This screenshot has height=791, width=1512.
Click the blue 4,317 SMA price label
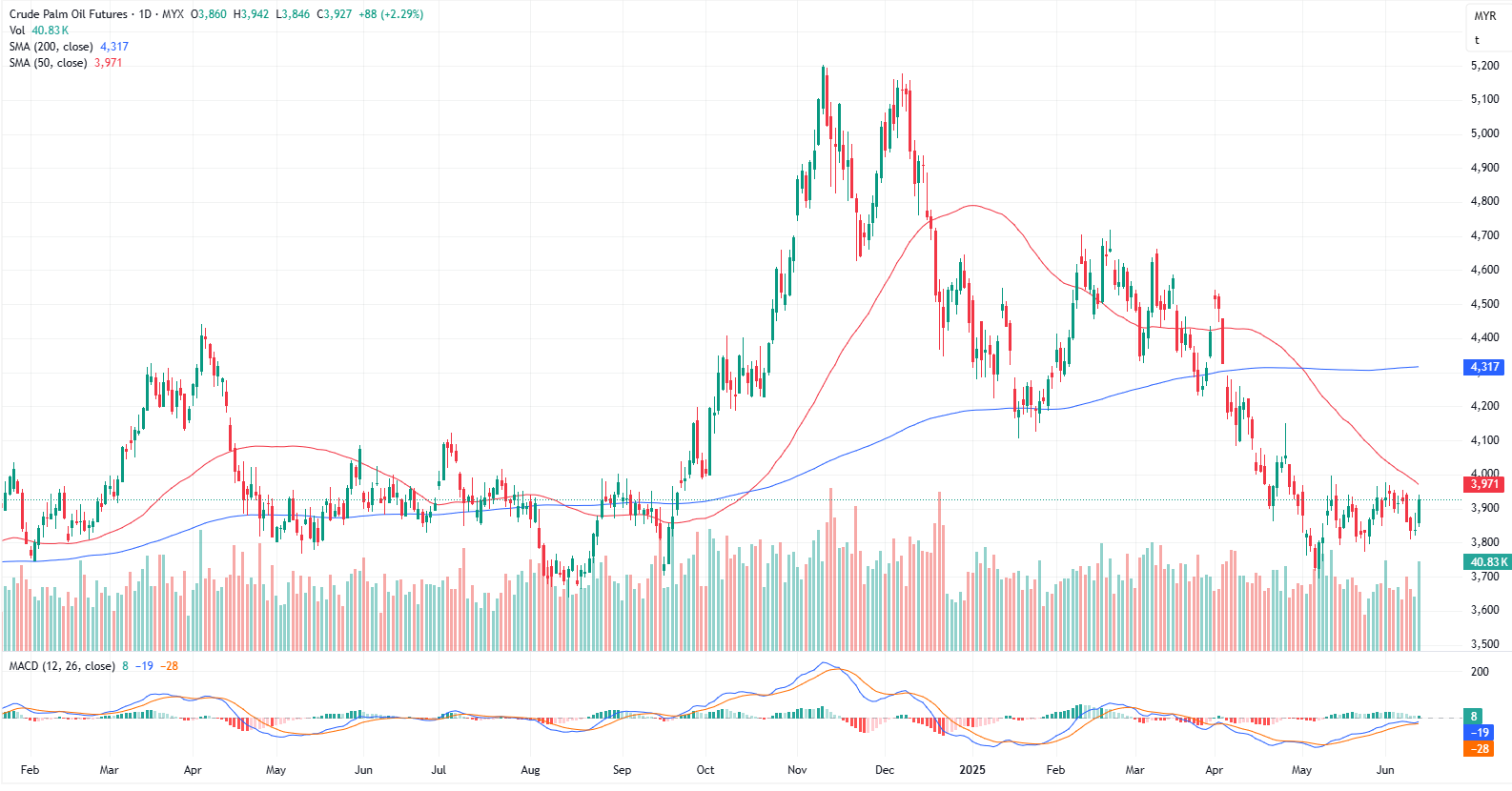click(x=1483, y=367)
